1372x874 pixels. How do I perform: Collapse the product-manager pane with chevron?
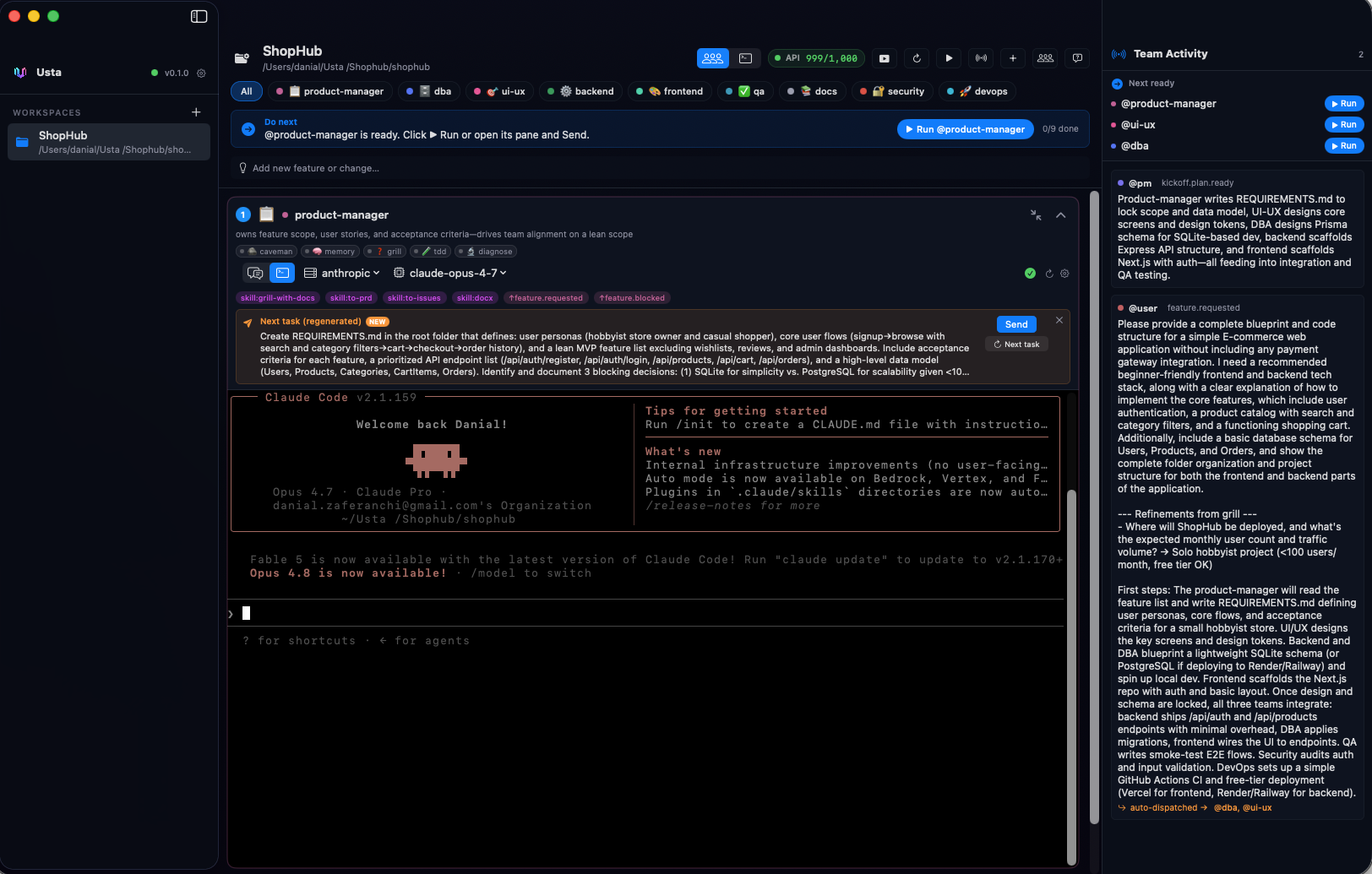coord(1061,215)
